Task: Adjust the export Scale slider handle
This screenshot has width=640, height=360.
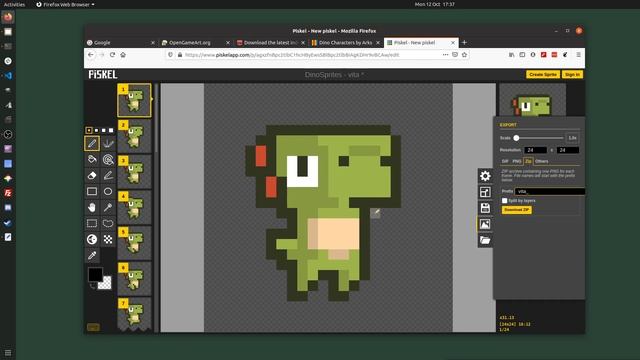Action: 516,138
